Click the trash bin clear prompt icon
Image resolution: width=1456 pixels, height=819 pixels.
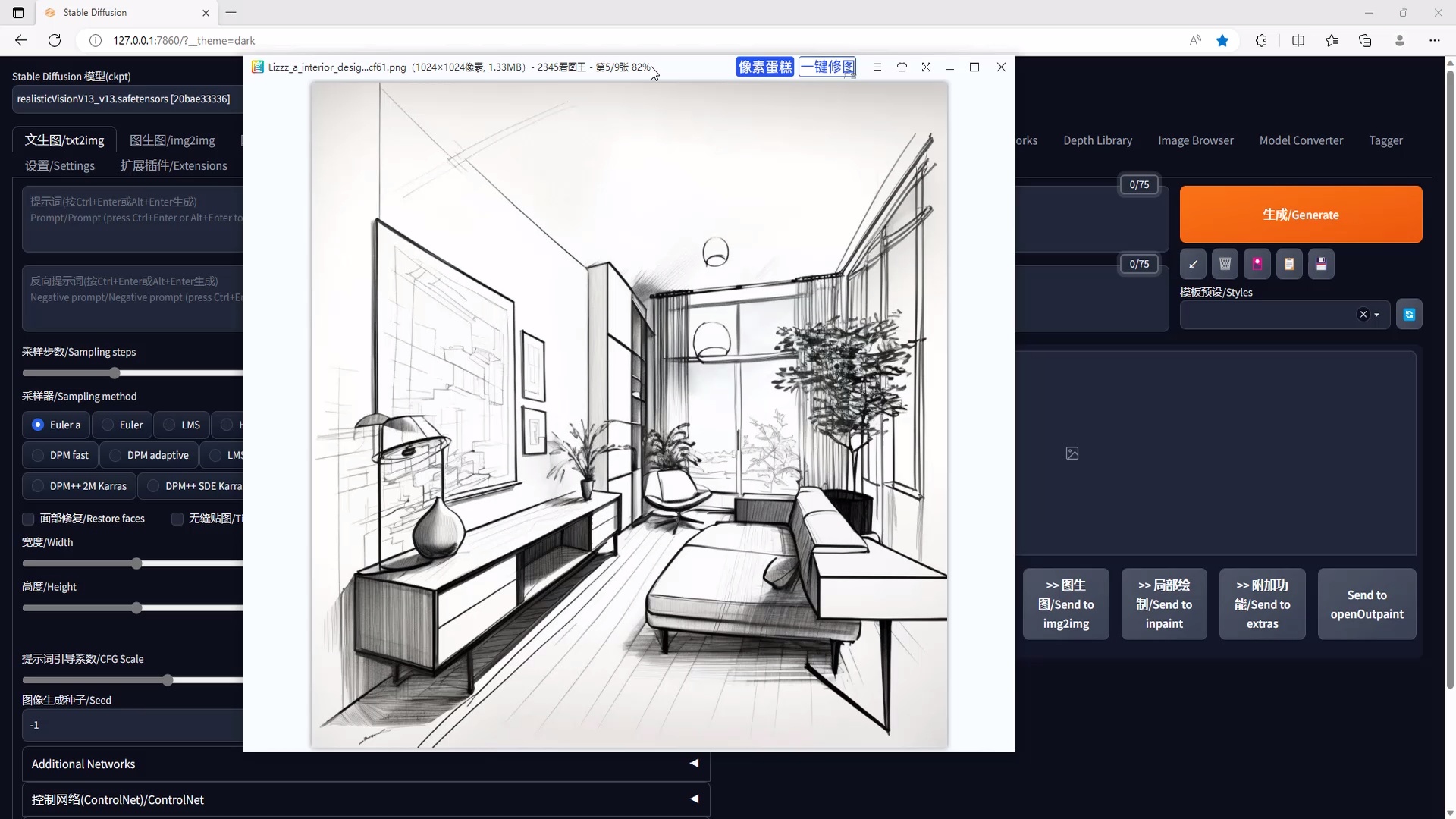coord(1225,264)
